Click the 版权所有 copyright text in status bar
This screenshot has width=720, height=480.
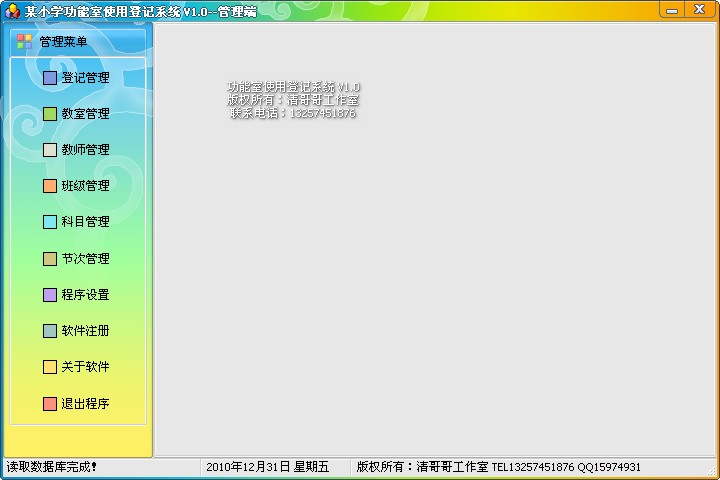pos(498,467)
